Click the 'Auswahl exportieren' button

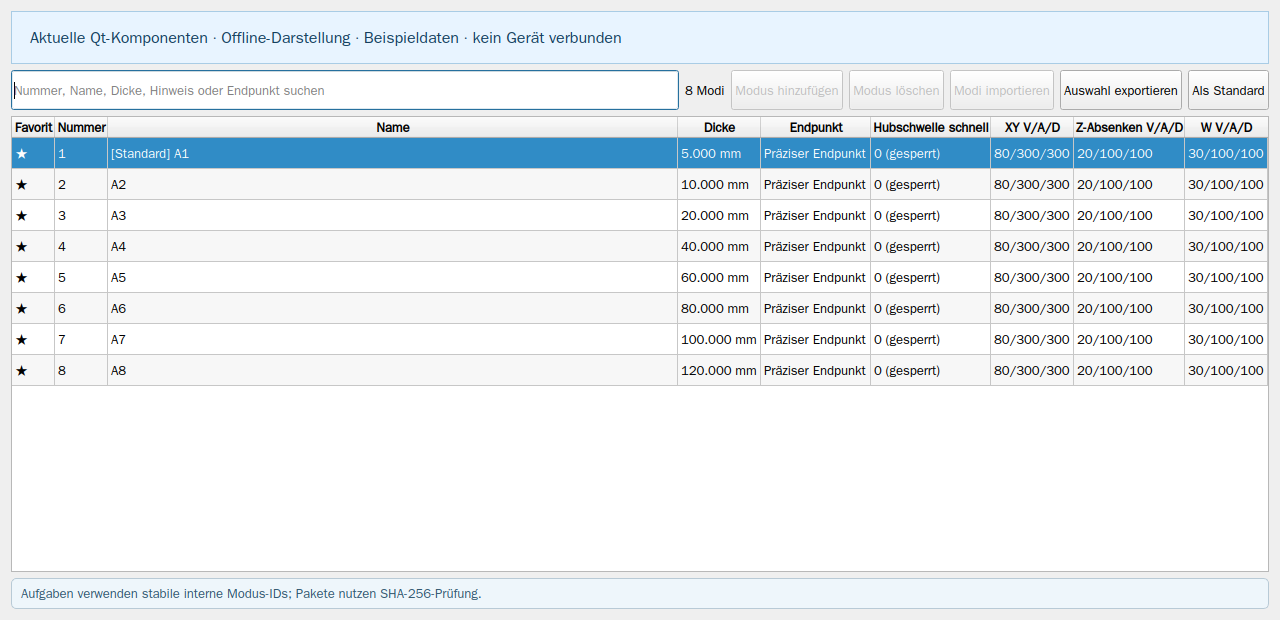[x=1121, y=90]
